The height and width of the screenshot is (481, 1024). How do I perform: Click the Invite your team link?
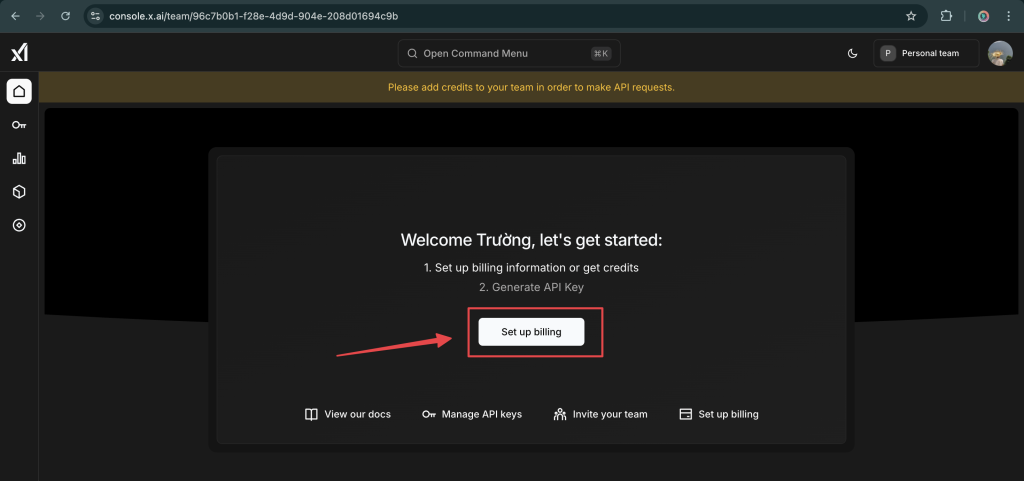600,414
